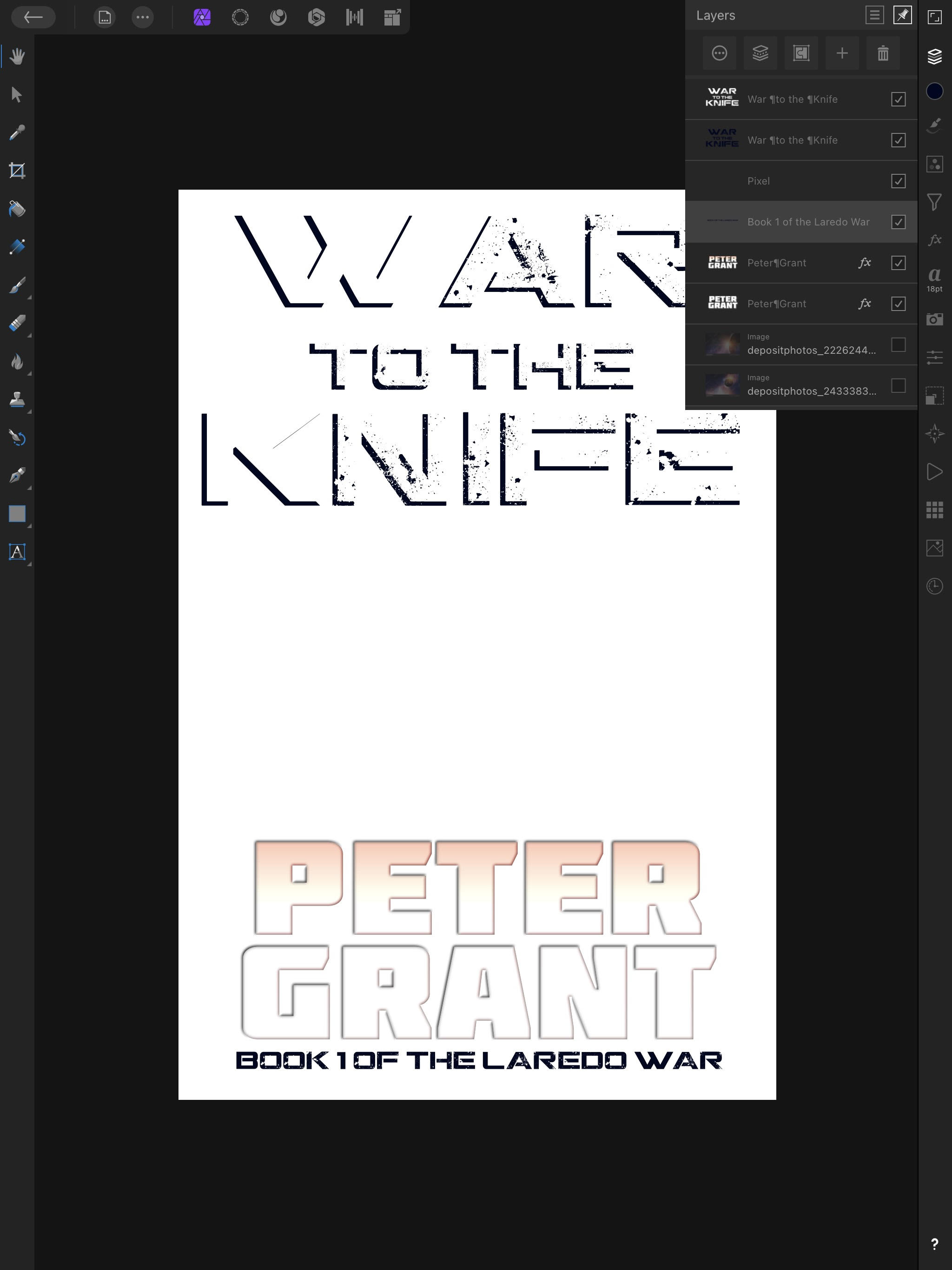Image resolution: width=952 pixels, height=1270 pixels.
Task: Open layer options ellipsis in Layers panel
Action: (719, 53)
